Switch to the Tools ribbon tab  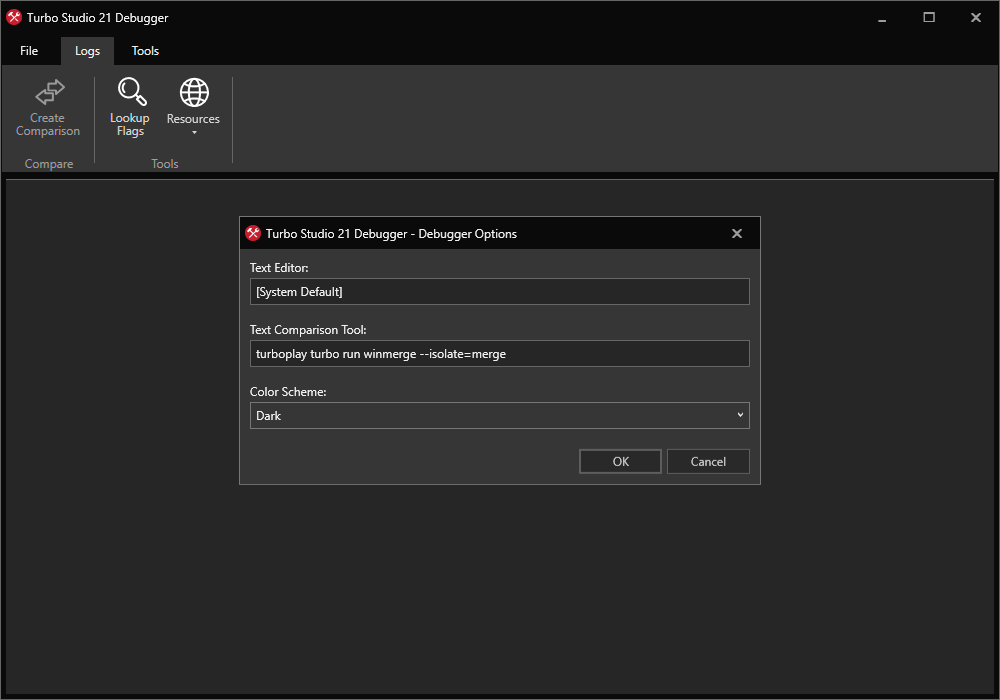coord(145,51)
